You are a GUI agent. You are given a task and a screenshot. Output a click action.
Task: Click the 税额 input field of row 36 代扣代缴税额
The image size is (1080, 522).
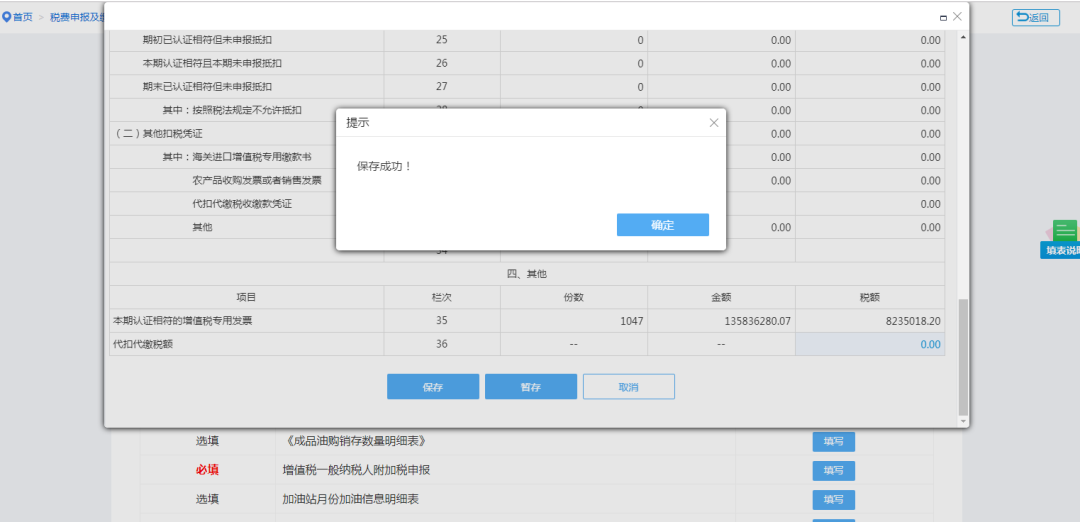[x=870, y=344]
